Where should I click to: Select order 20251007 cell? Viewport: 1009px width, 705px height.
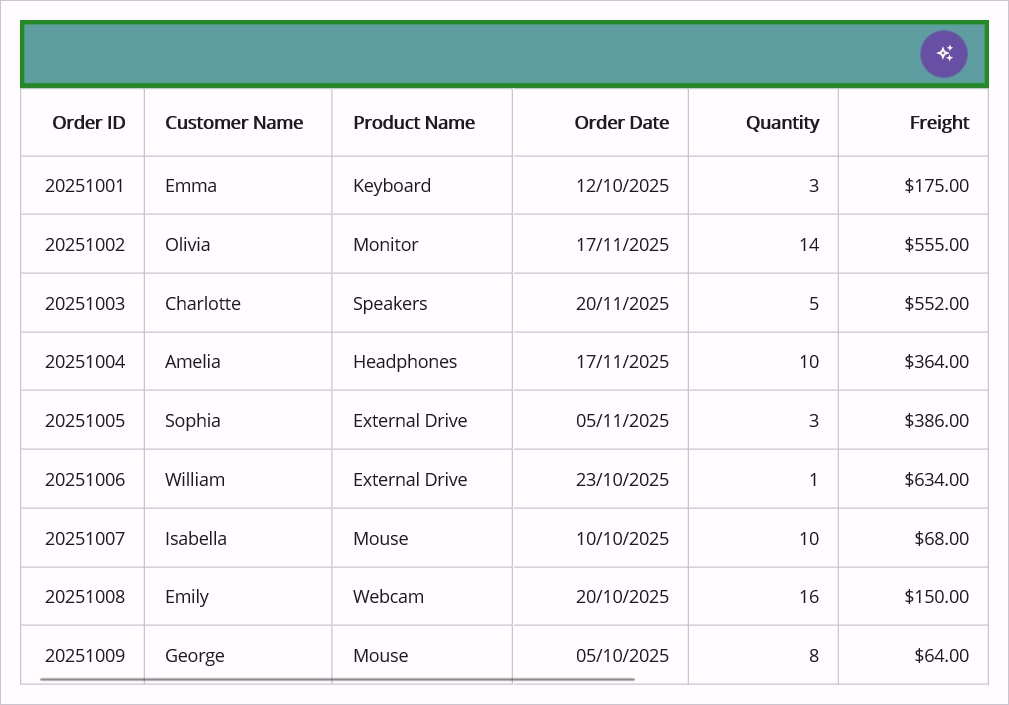[85, 539]
